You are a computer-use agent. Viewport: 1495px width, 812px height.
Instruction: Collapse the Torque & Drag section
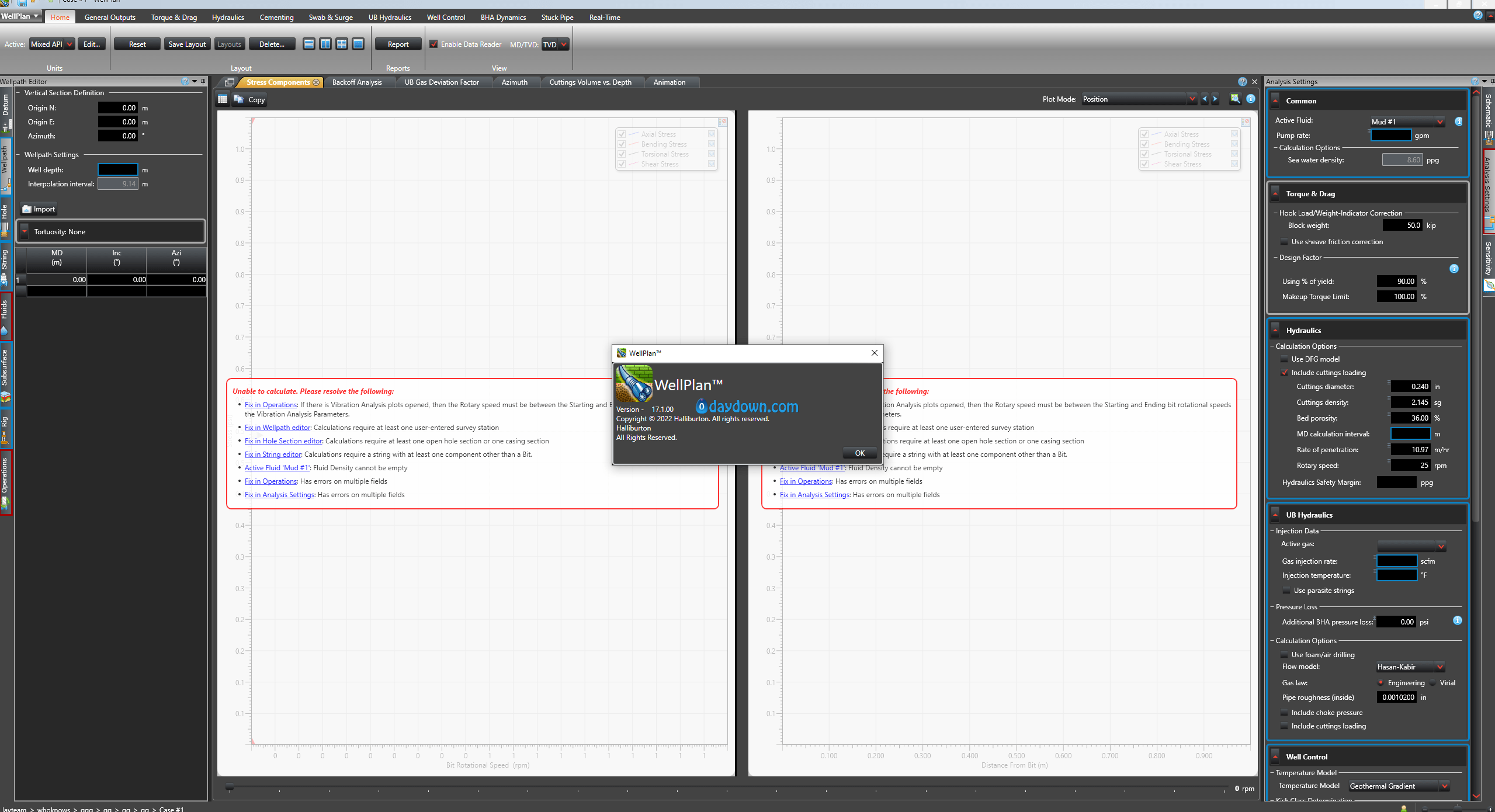1276,194
